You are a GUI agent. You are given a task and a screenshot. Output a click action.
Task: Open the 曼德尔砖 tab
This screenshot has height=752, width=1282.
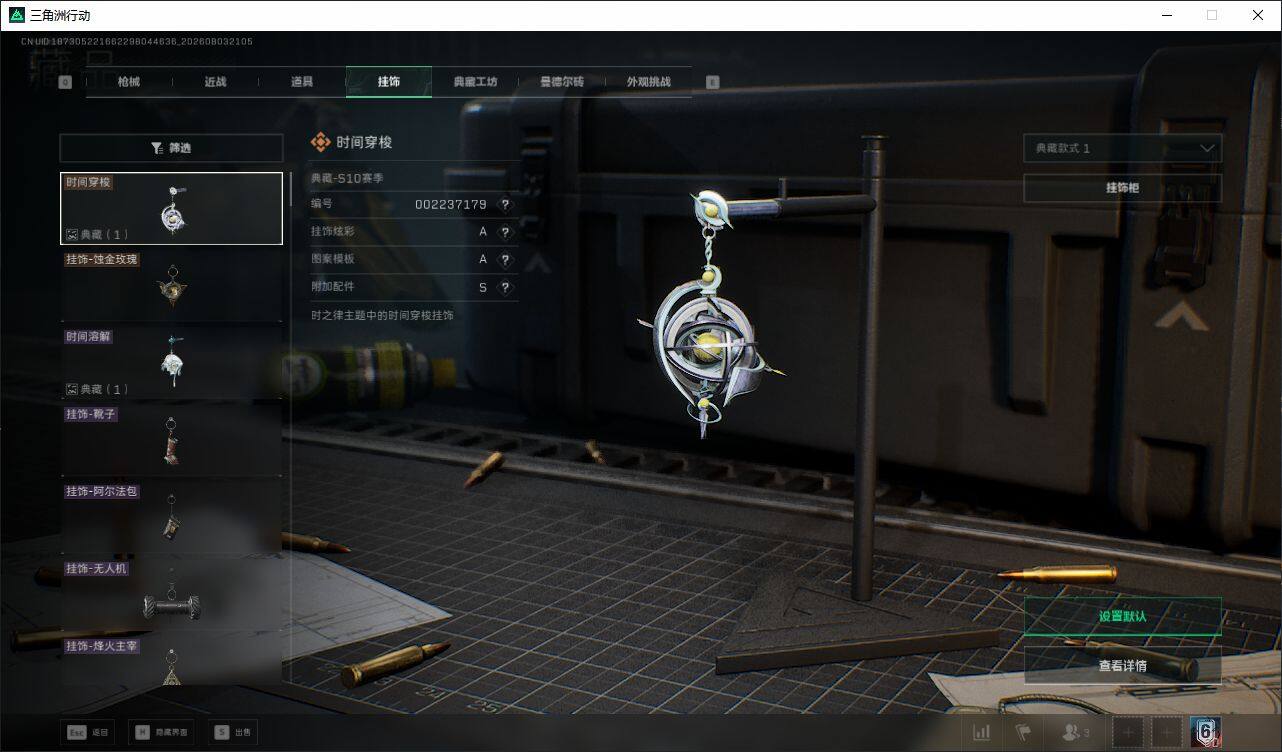[x=562, y=82]
